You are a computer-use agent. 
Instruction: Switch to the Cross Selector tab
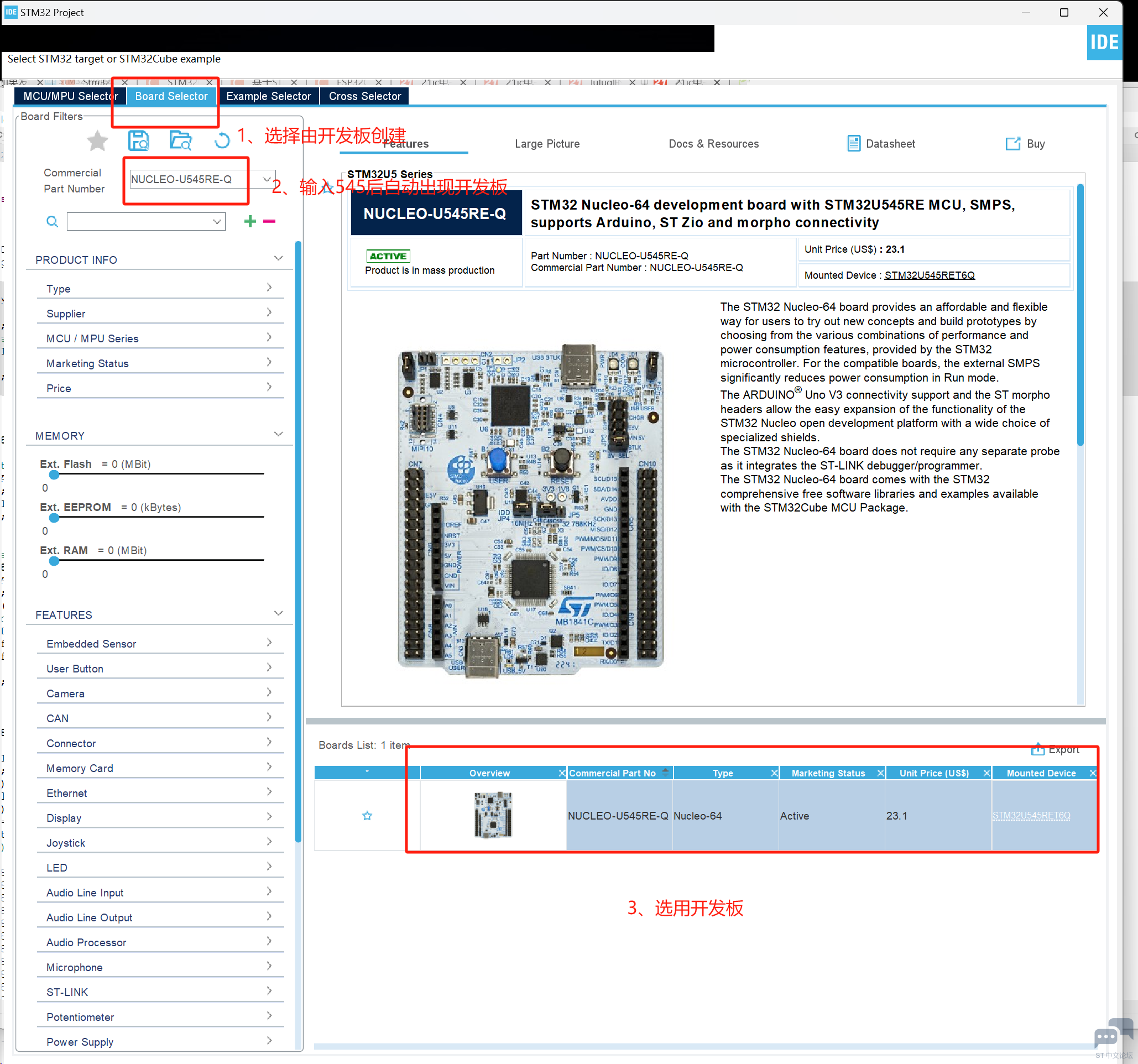point(364,96)
